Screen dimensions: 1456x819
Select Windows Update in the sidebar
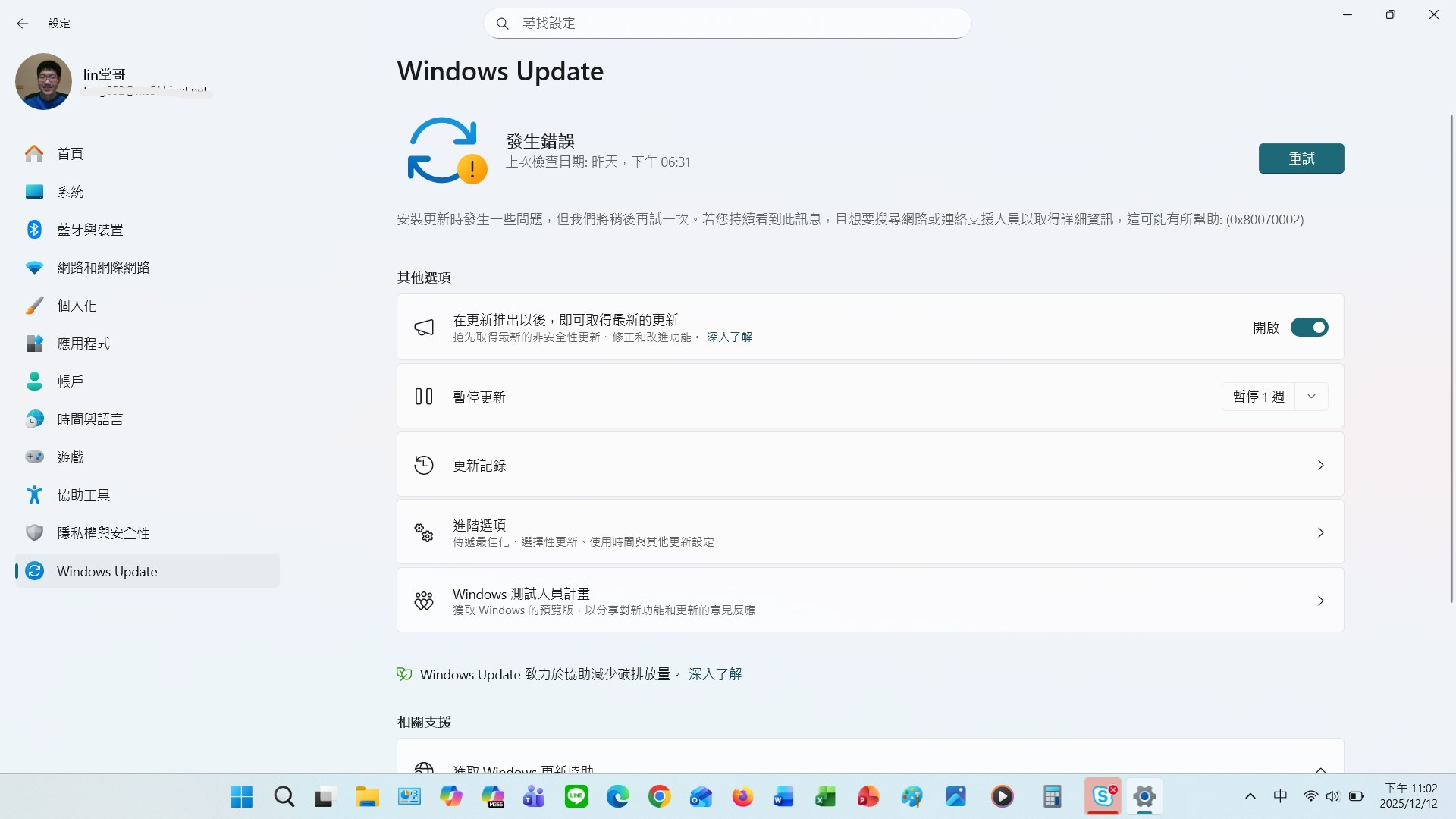[x=108, y=571]
